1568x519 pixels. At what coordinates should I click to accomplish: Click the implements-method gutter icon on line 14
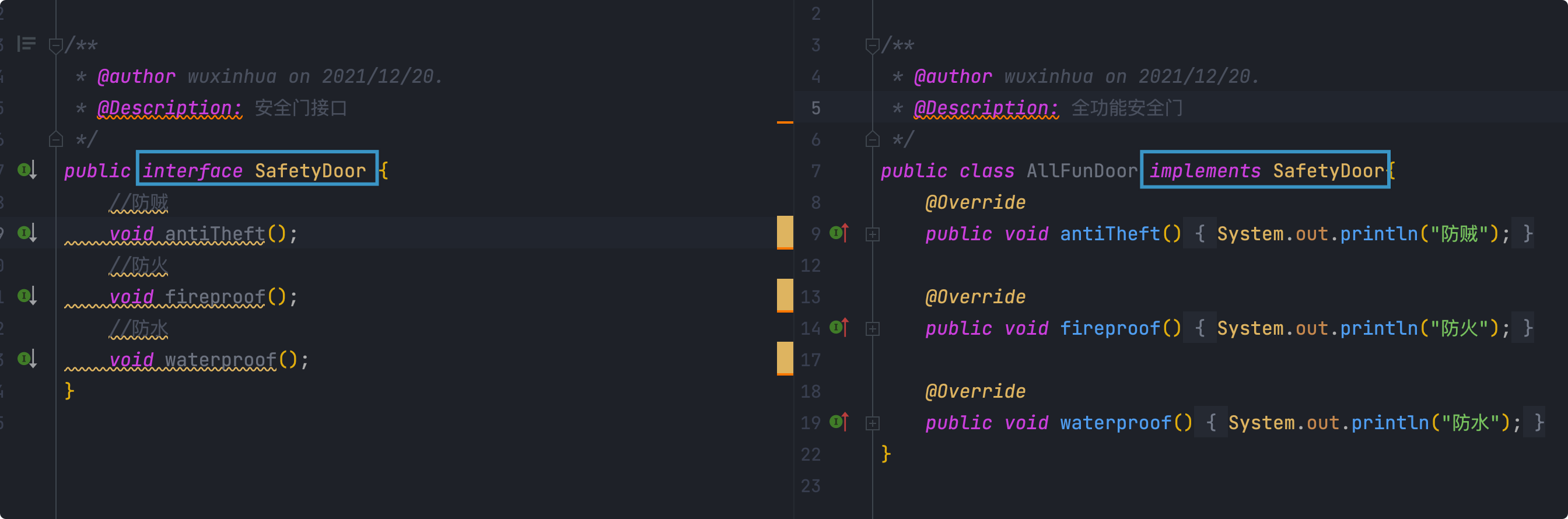(x=839, y=328)
